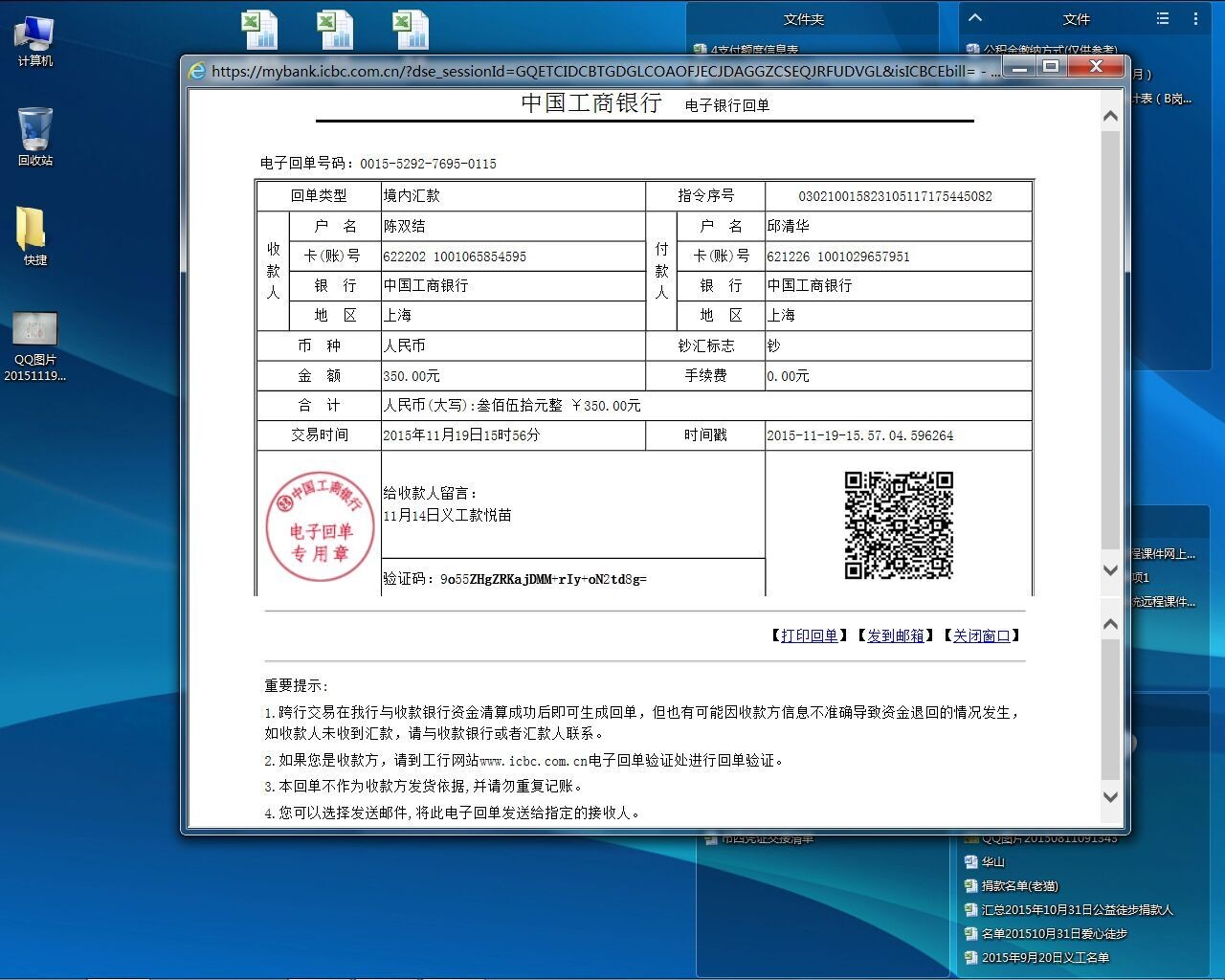
Task: Click the timestamp 2015-11-19-15.57.04.596264
Action: [860, 435]
